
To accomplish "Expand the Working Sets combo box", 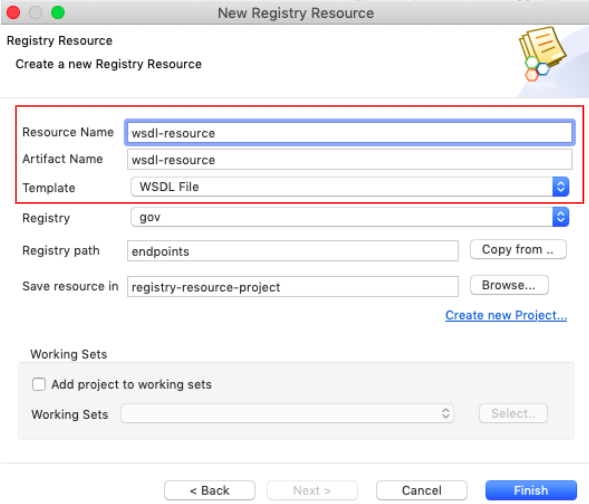I will pos(287,413).
